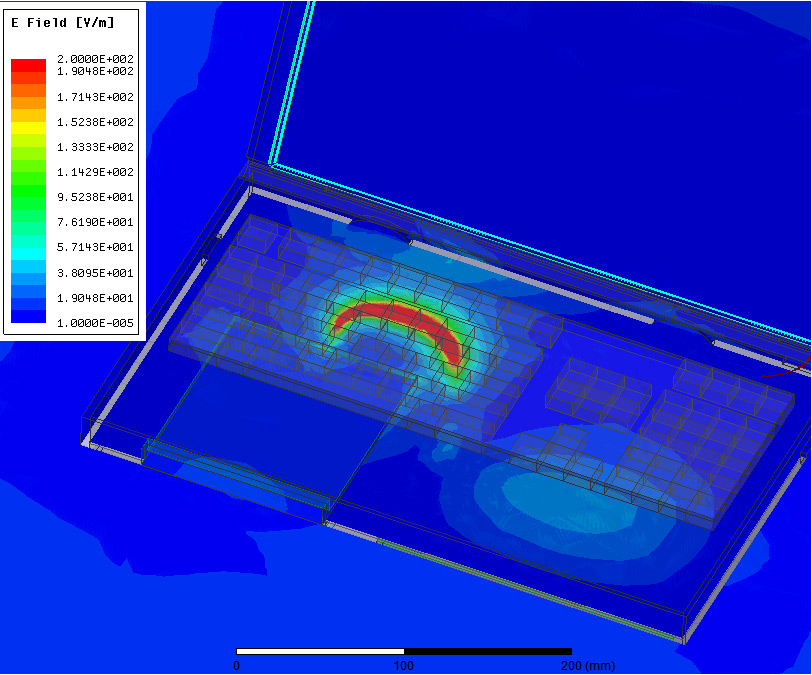Click the "0" scale ruler label
This screenshot has height=675, width=812.
point(237,665)
